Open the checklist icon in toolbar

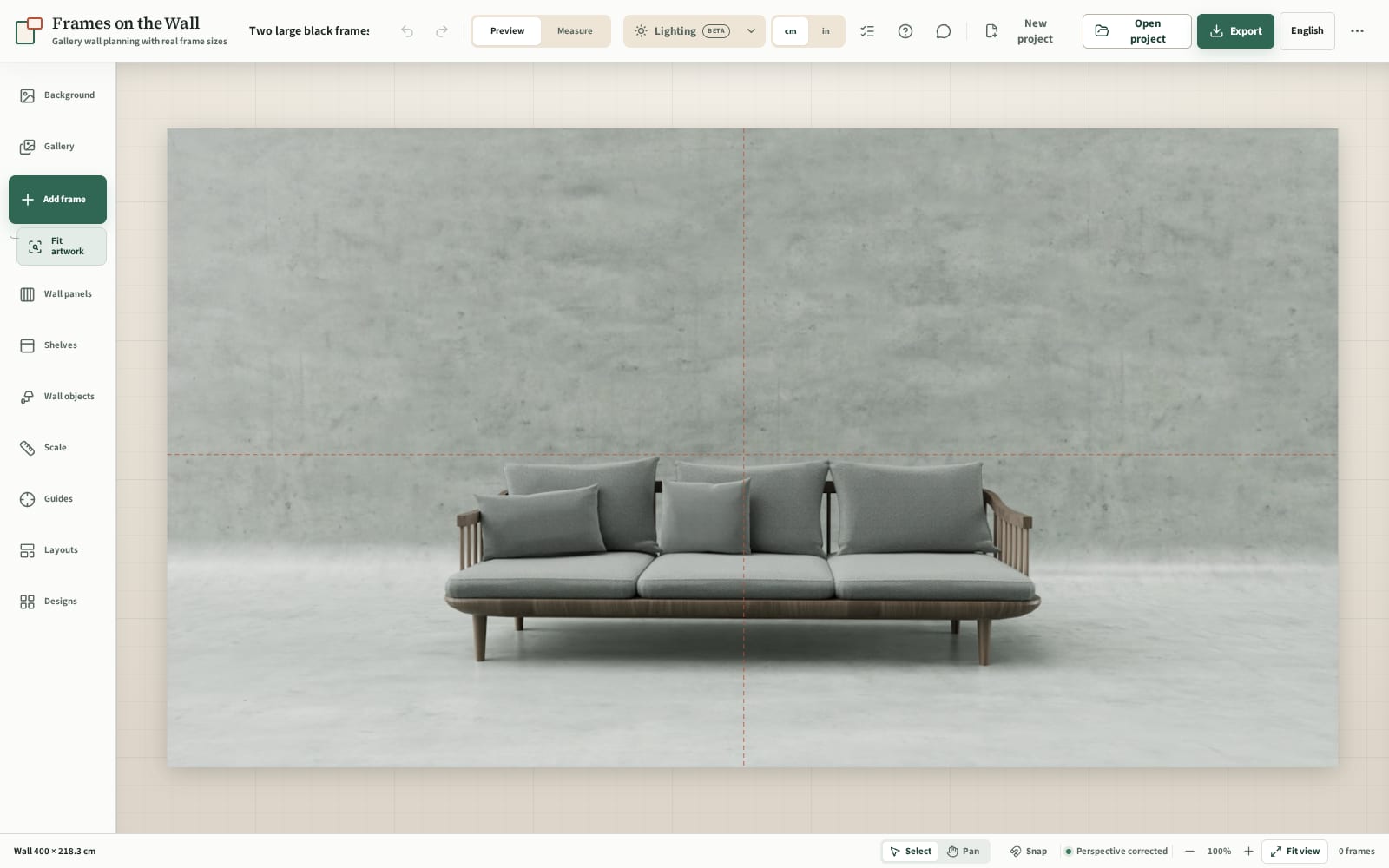point(867,31)
